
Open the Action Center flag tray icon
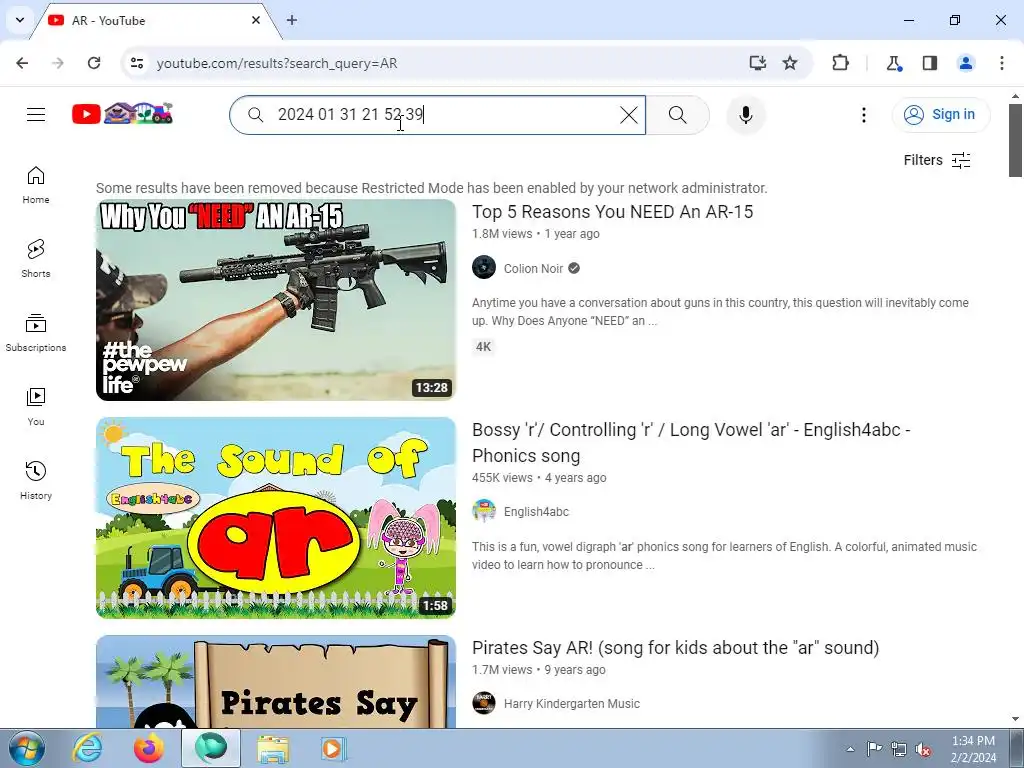click(x=874, y=749)
